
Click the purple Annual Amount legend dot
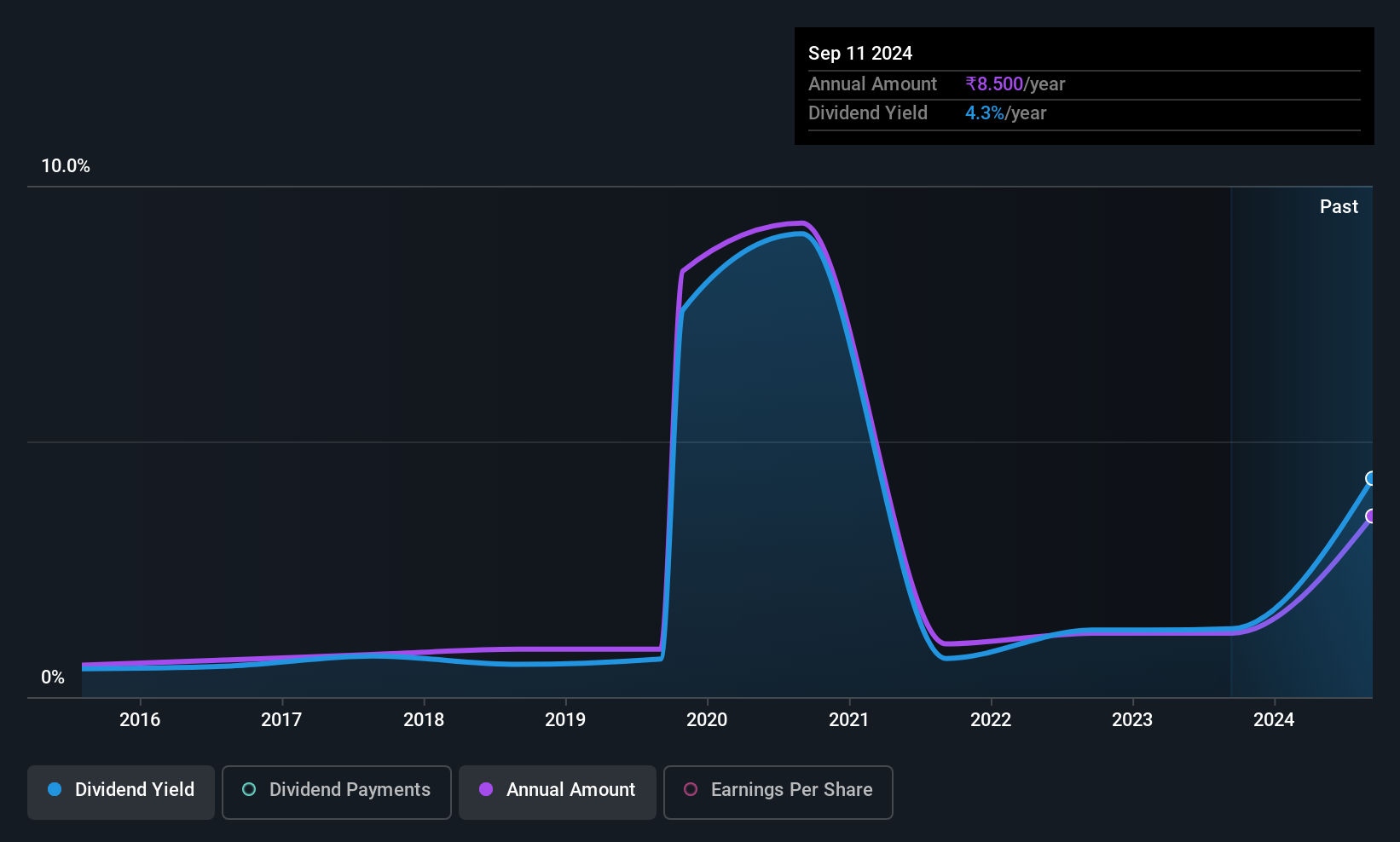486,789
